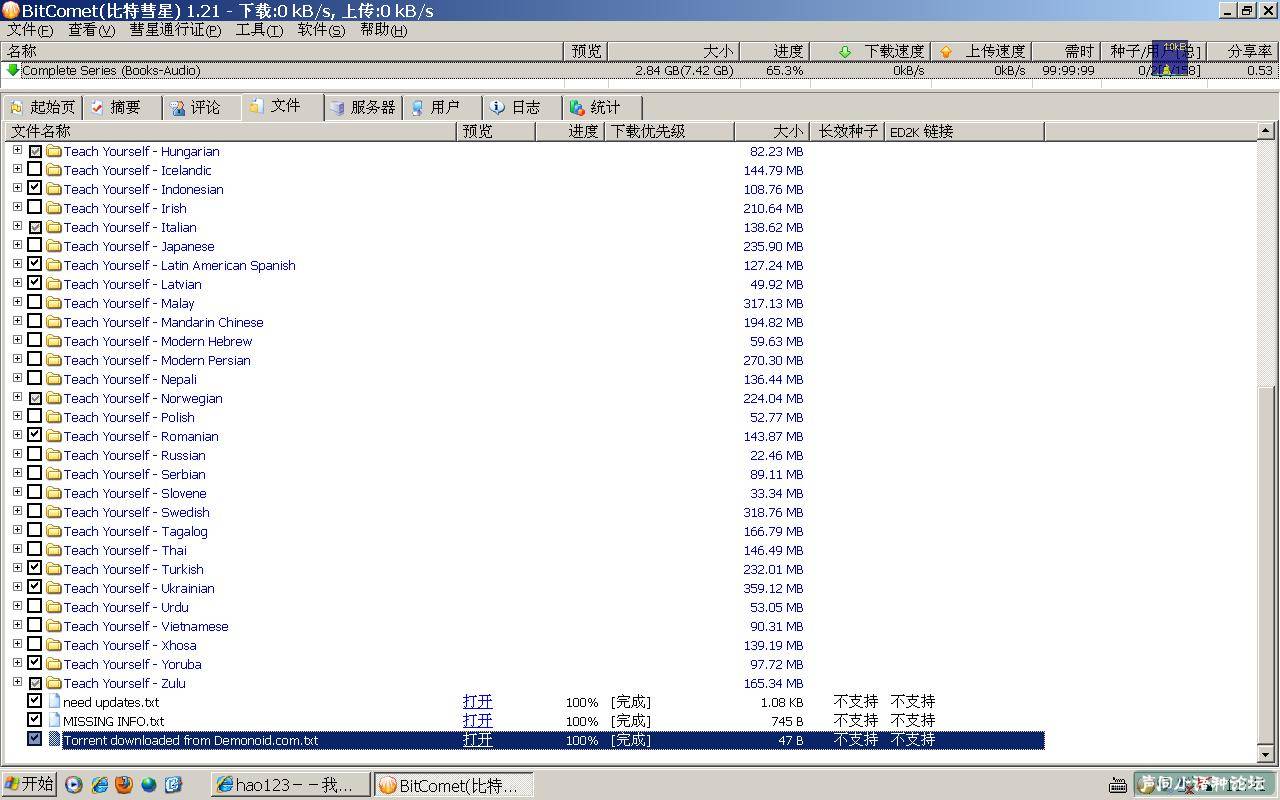
Task: Click the file icon of need updates.txt
Action: [x=54, y=702]
